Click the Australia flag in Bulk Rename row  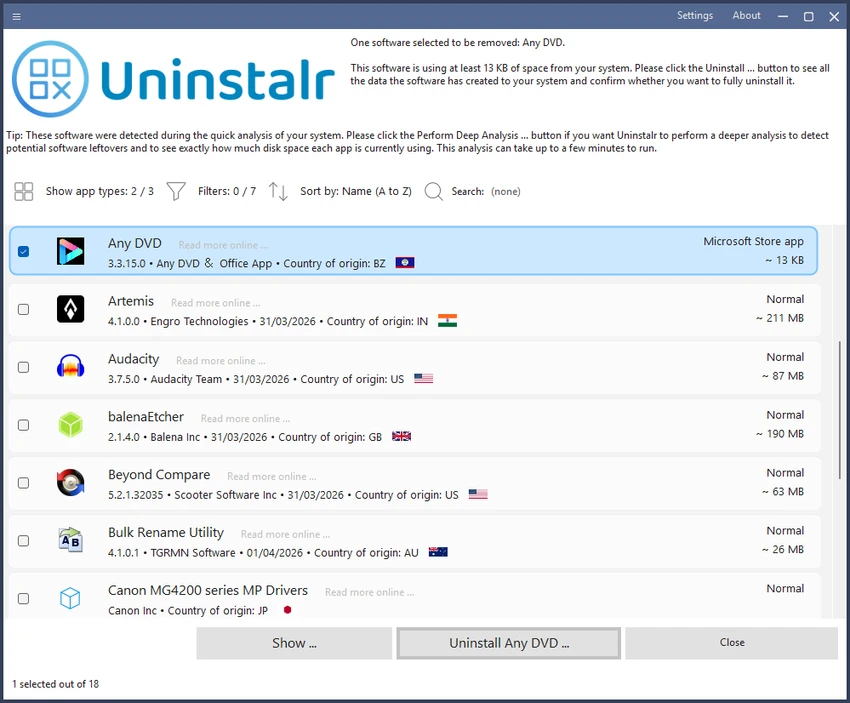click(x=438, y=552)
